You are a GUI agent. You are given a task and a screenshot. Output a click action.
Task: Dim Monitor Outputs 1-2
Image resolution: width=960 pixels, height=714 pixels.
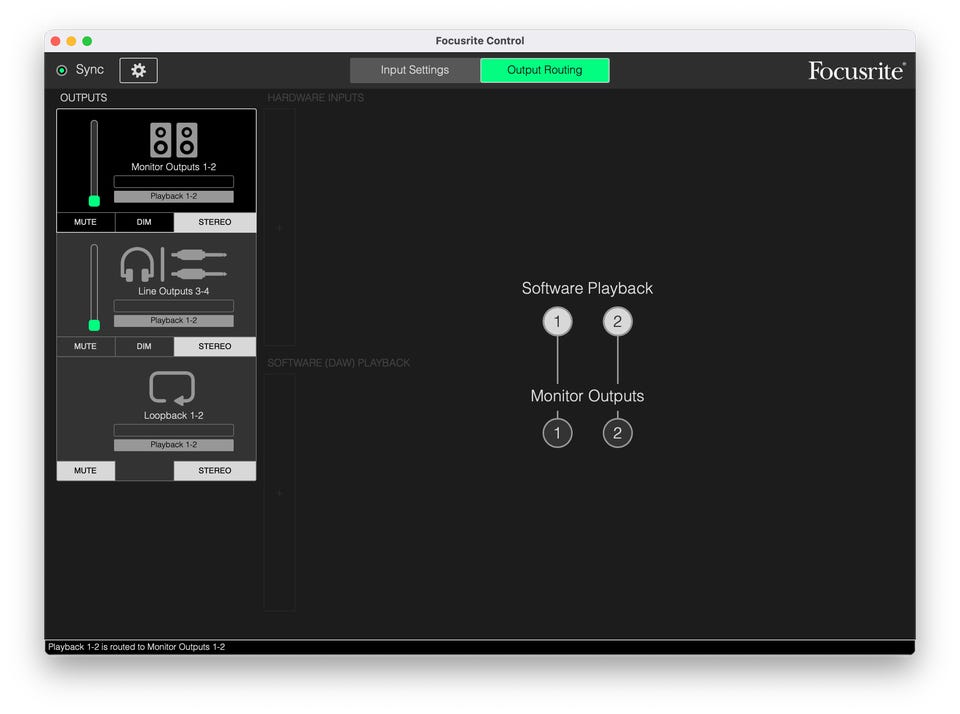tap(144, 222)
